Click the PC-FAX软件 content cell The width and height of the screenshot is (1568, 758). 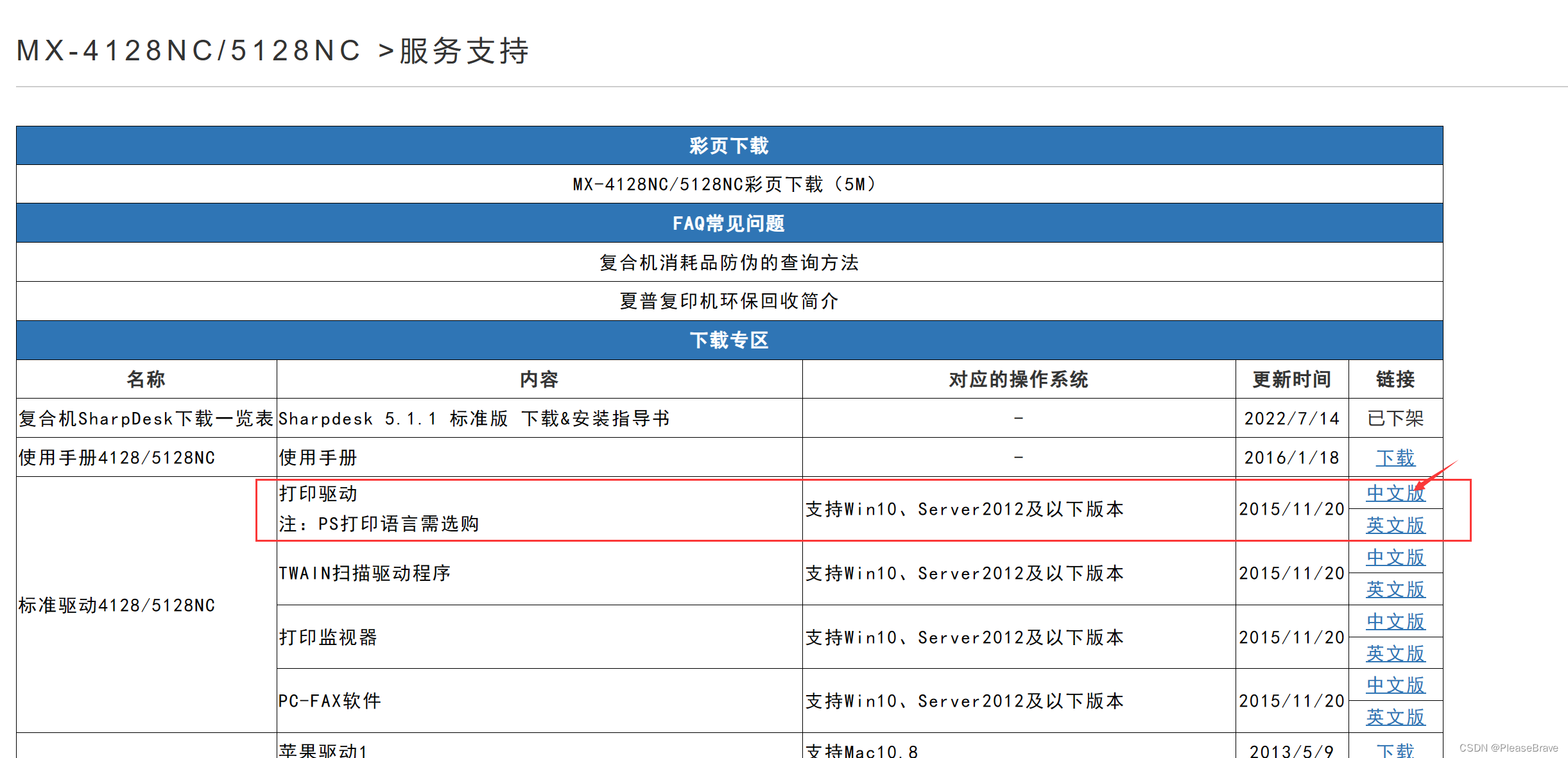[x=539, y=701]
